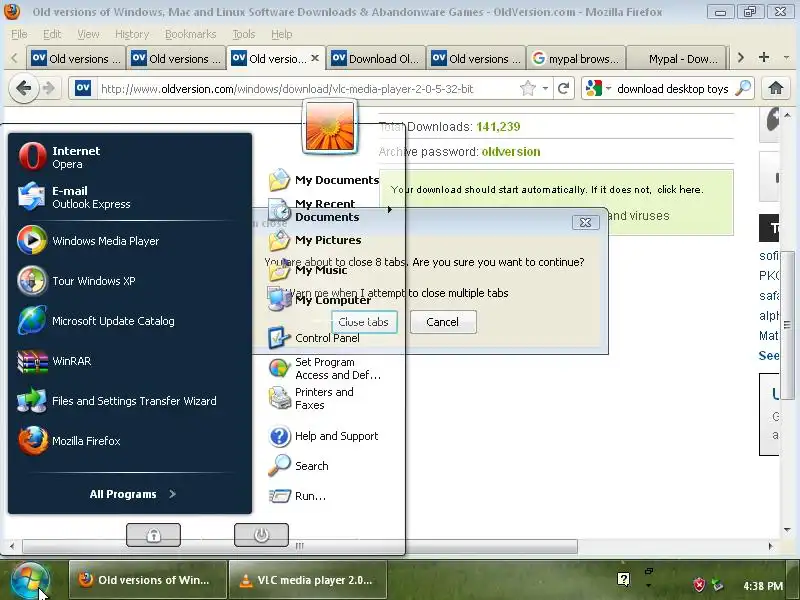Viewport: 800px width, 600px height.
Task: Open Microsoft Update Catalog shortcut
Action: [x=130, y=321]
